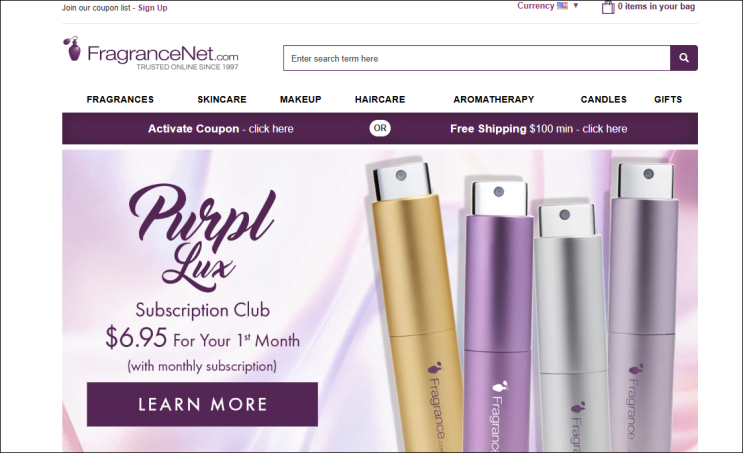Click the Sign Up coupon list link

pos(153,8)
